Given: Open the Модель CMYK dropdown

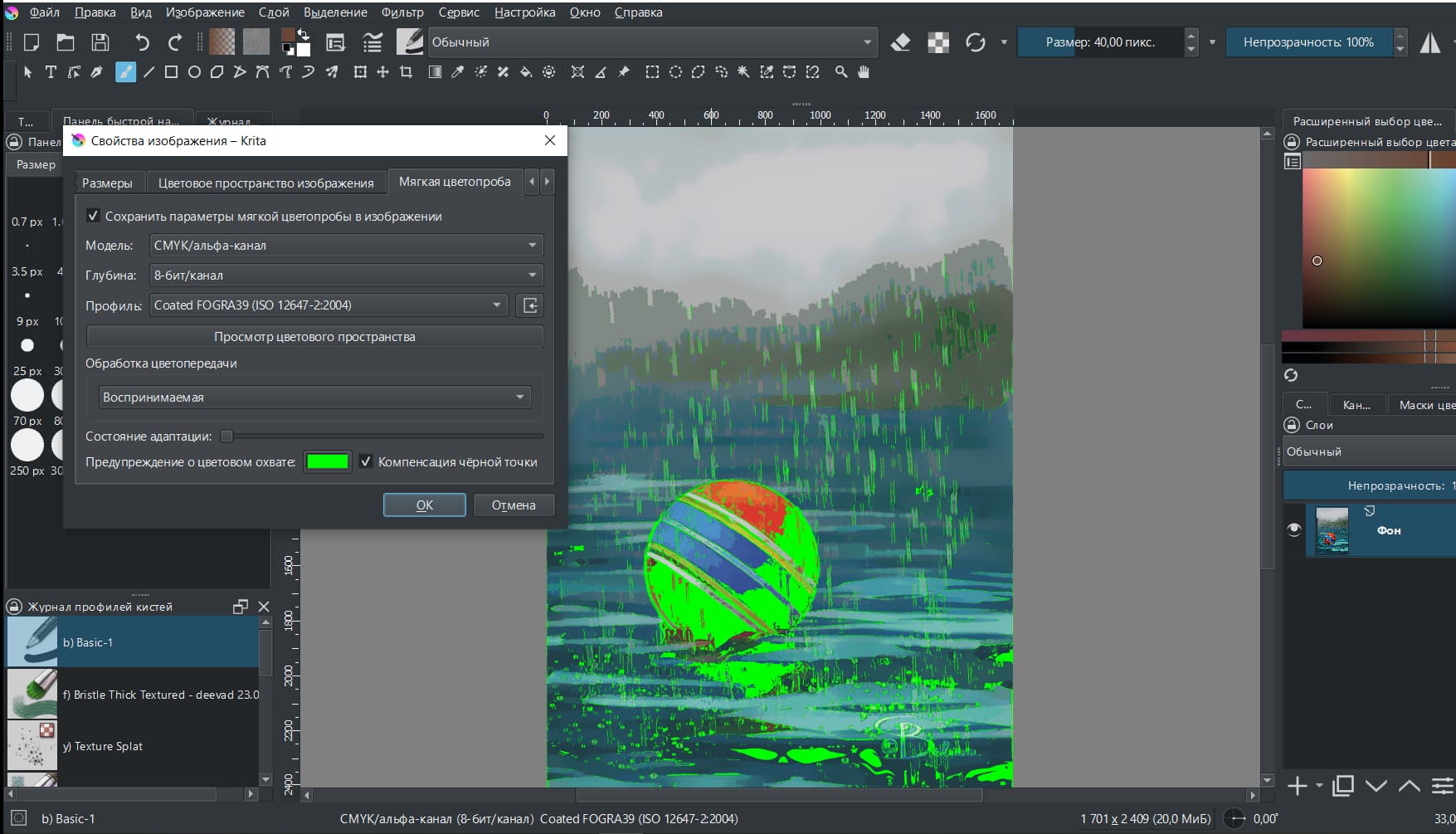Looking at the screenshot, I should [x=346, y=246].
